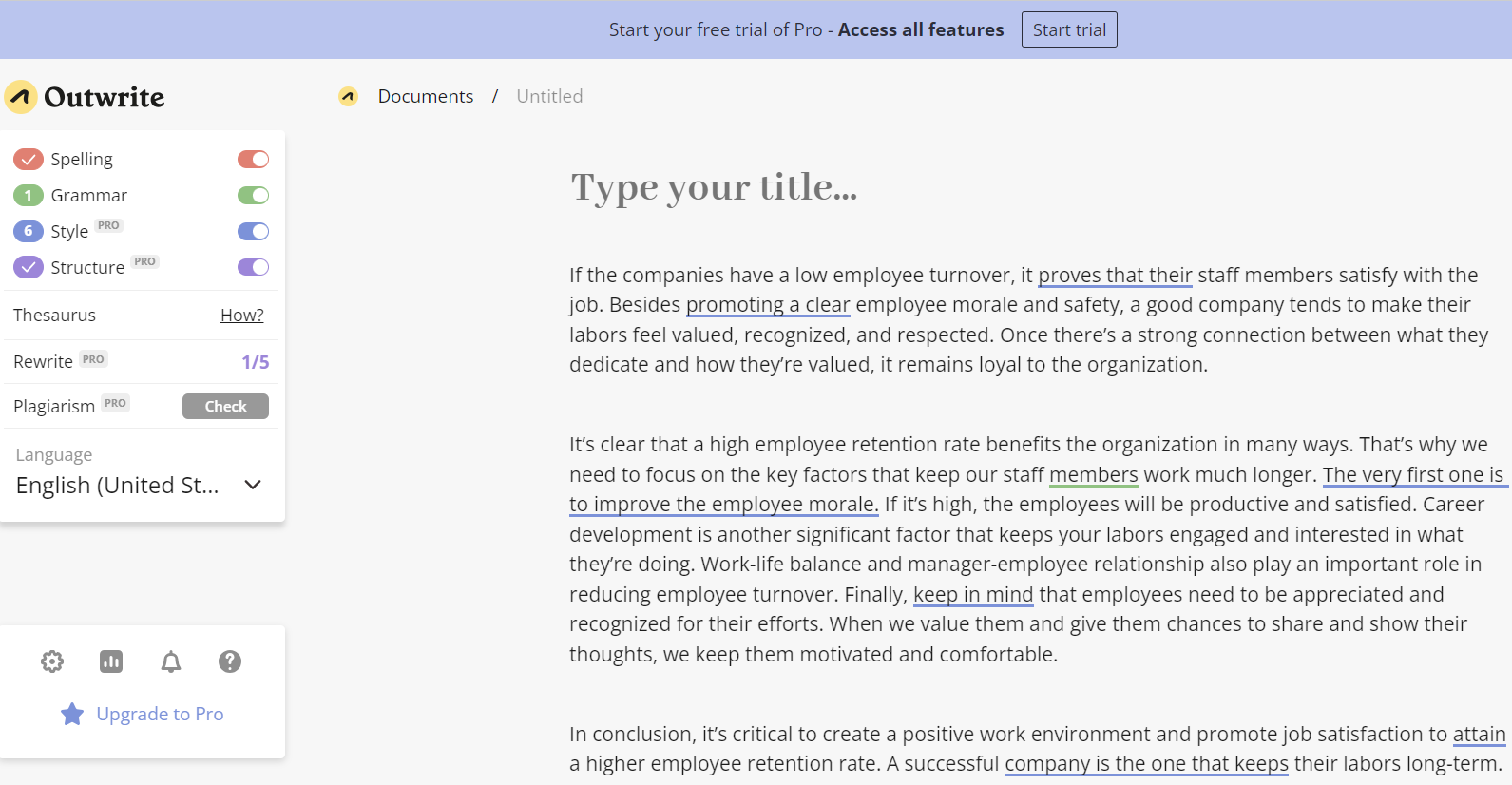Toggle the Grammar switch
The width and height of the screenshot is (1512, 785).
coord(253,195)
